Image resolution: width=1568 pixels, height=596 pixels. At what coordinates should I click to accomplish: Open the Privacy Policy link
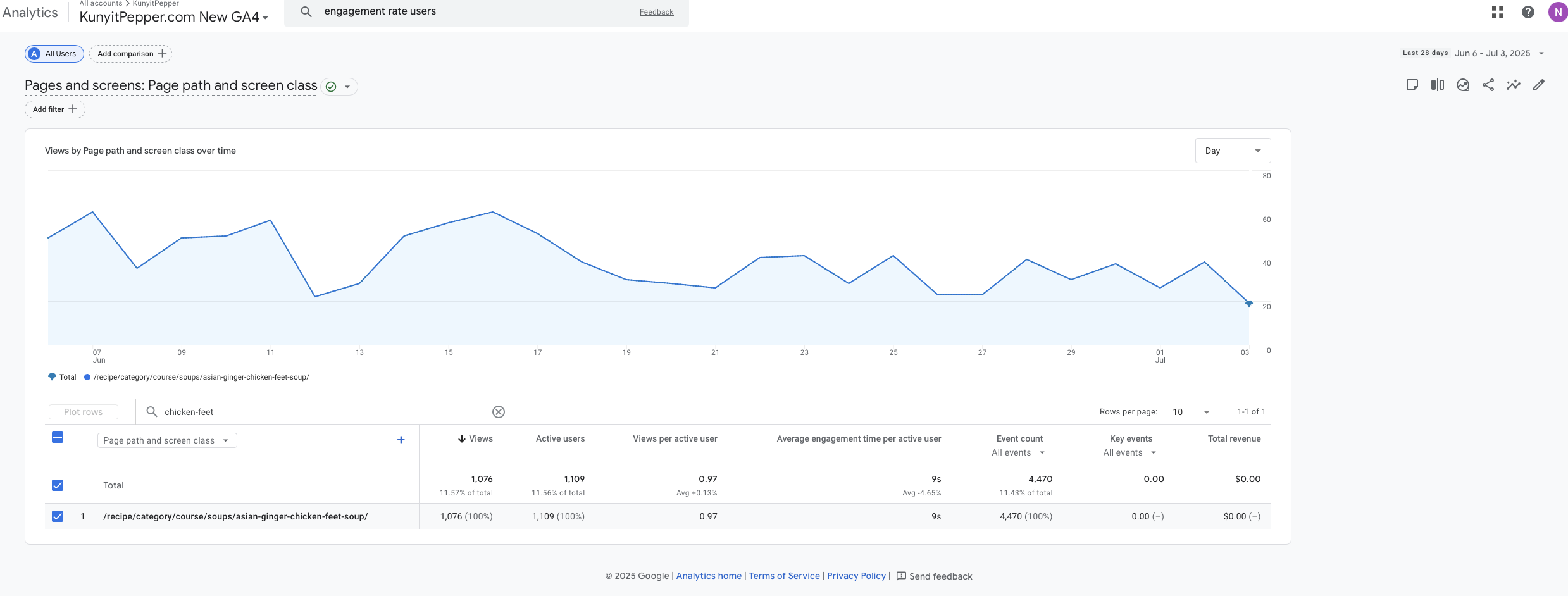click(856, 576)
